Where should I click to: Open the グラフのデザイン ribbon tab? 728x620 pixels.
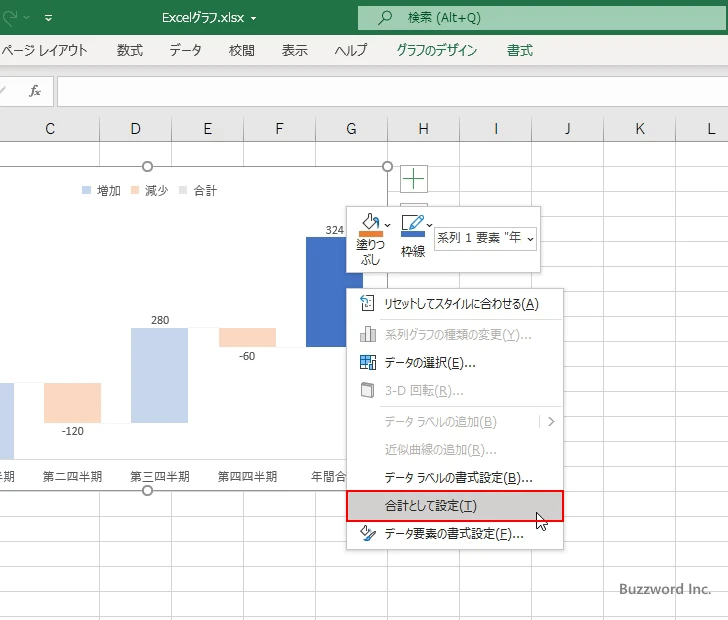pyautogui.click(x=436, y=50)
